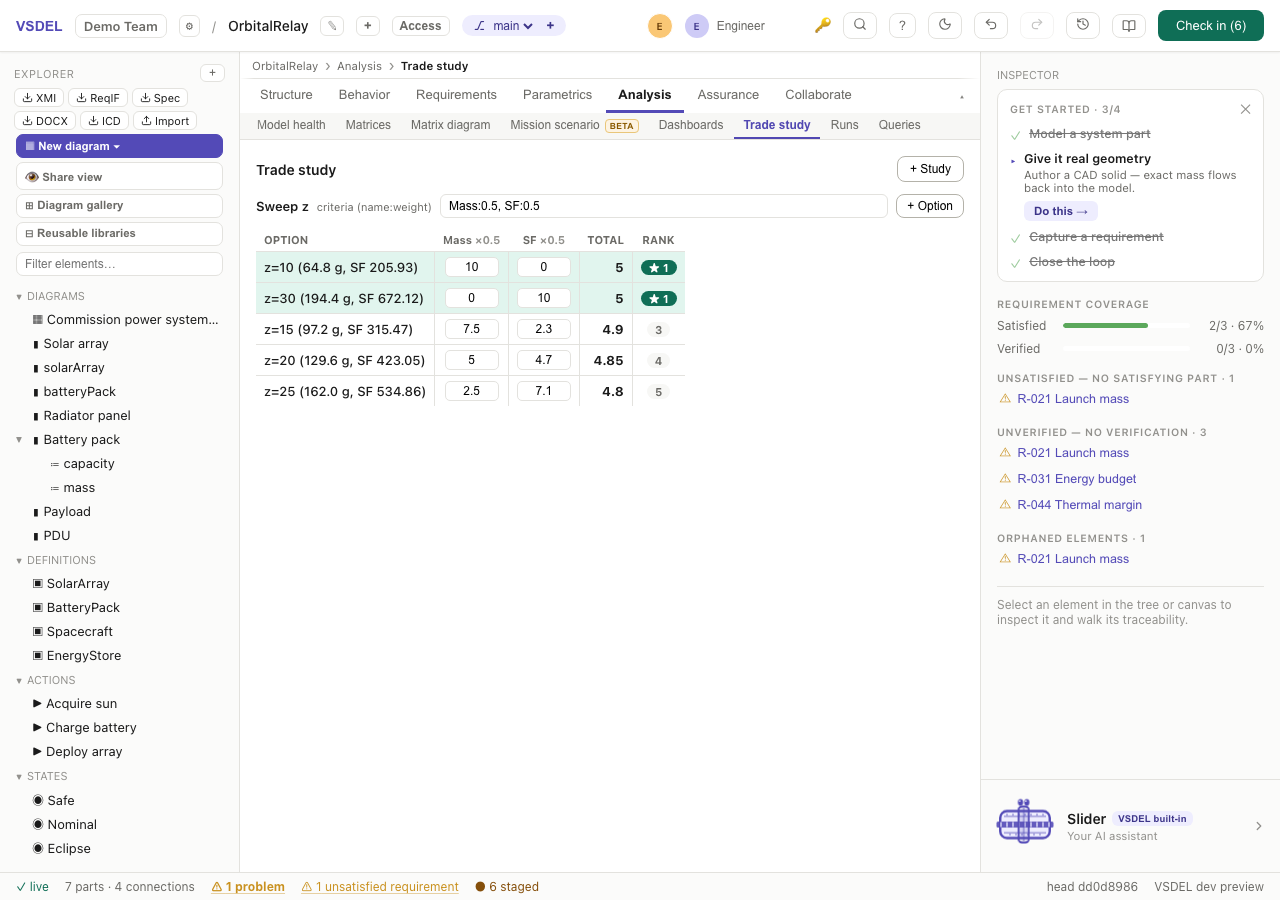This screenshot has width=1280, height=900.
Task: Download the XMI export
Action: (39, 97)
